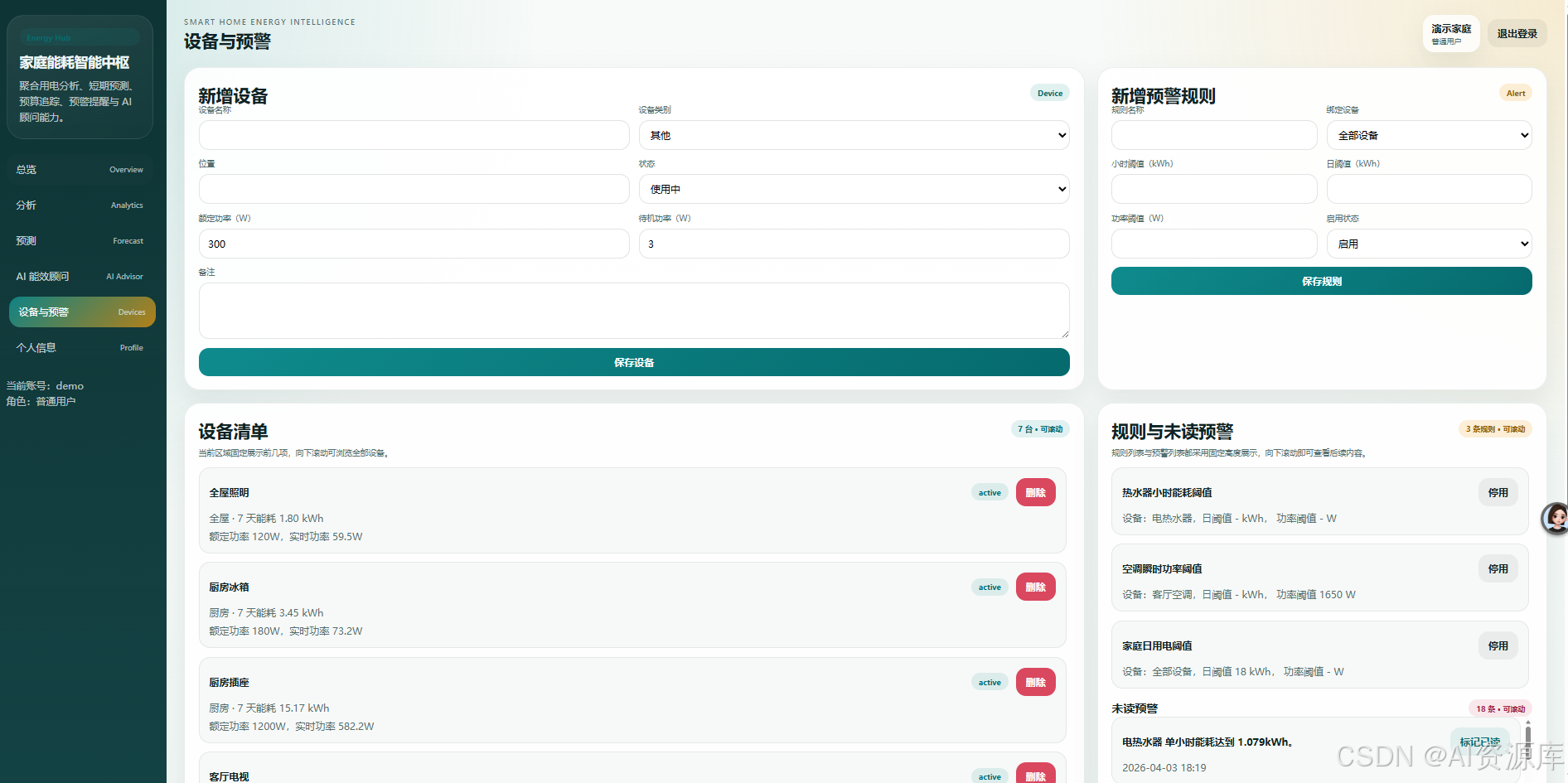The width and height of the screenshot is (1568, 783).
Task: Expand the 设备类别 dropdown showing 其他
Action: [x=854, y=135]
